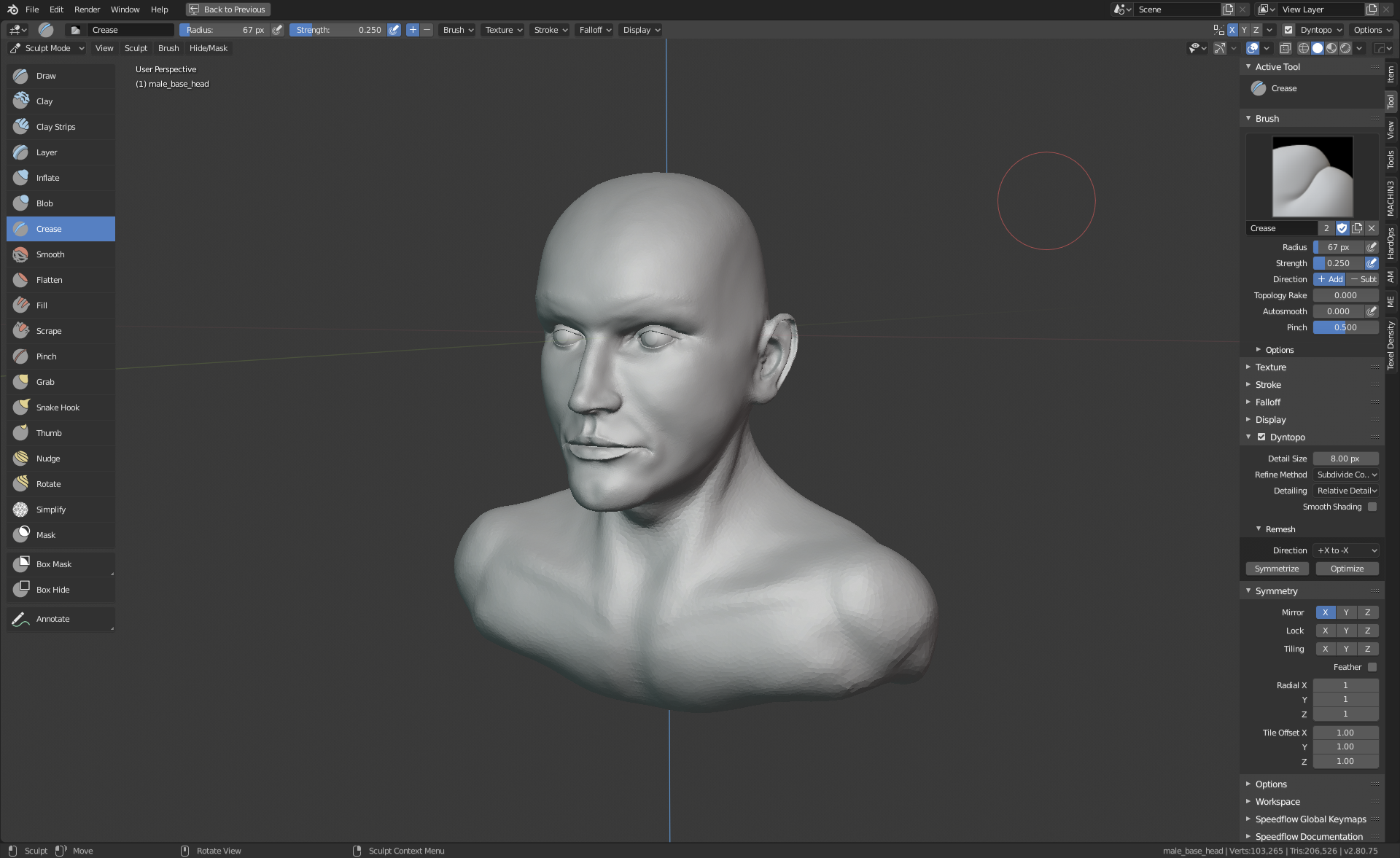
Task: Click the Symmetrize button
Action: 1276,569
